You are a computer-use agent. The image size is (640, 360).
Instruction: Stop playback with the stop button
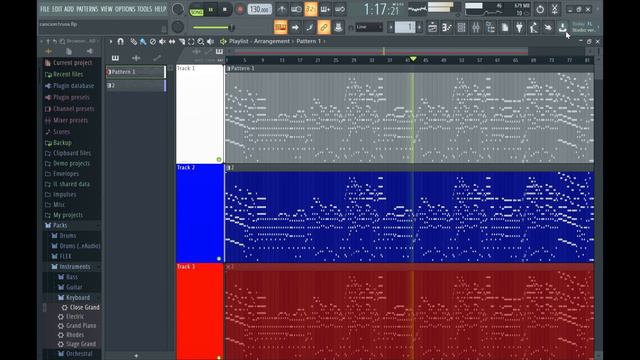click(x=225, y=9)
